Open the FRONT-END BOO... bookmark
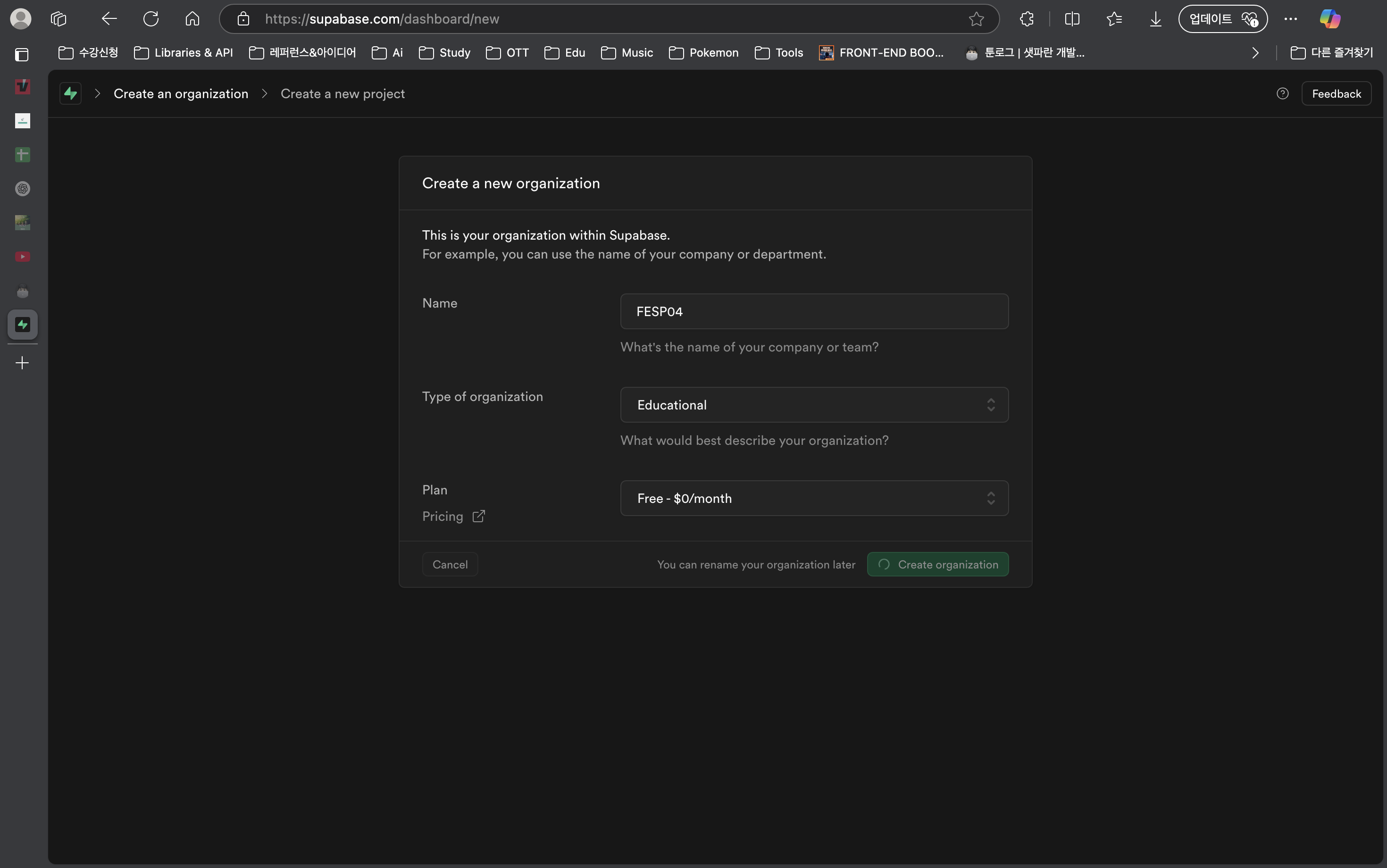The height and width of the screenshot is (868, 1387). (x=881, y=53)
